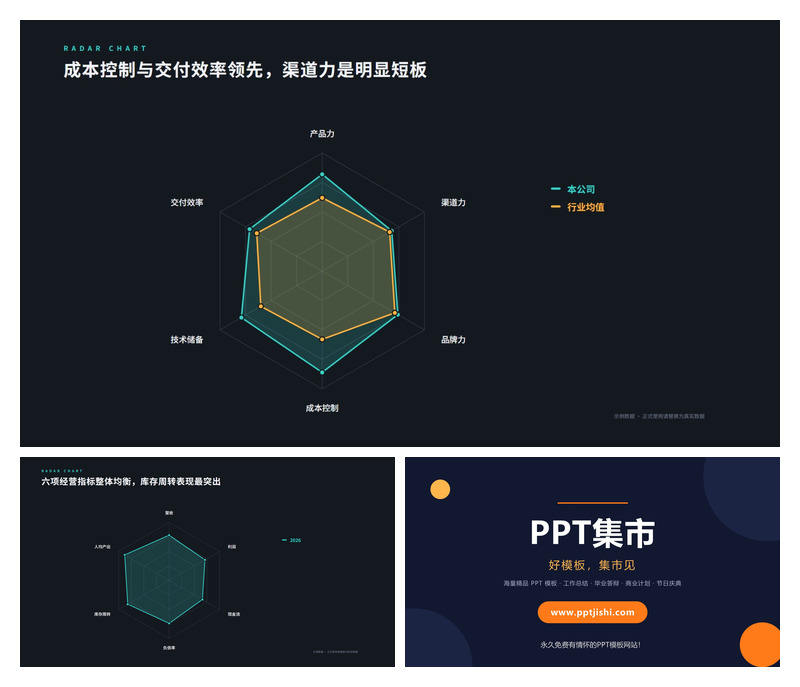Click the PPT集市 logo text
This screenshot has height=687, width=800.
click(592, 533)
